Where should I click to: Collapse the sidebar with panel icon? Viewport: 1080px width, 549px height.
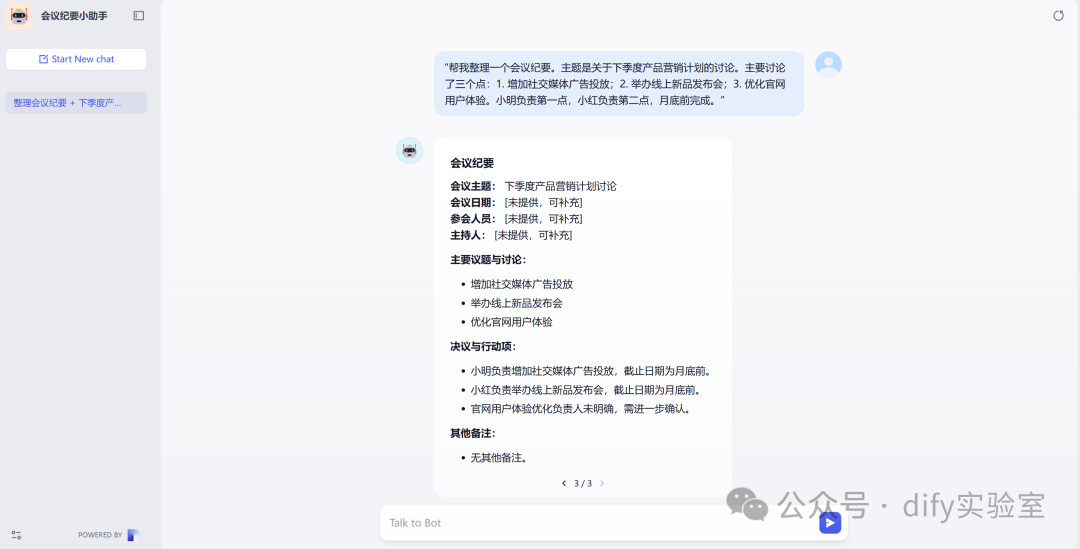(139, 16)
